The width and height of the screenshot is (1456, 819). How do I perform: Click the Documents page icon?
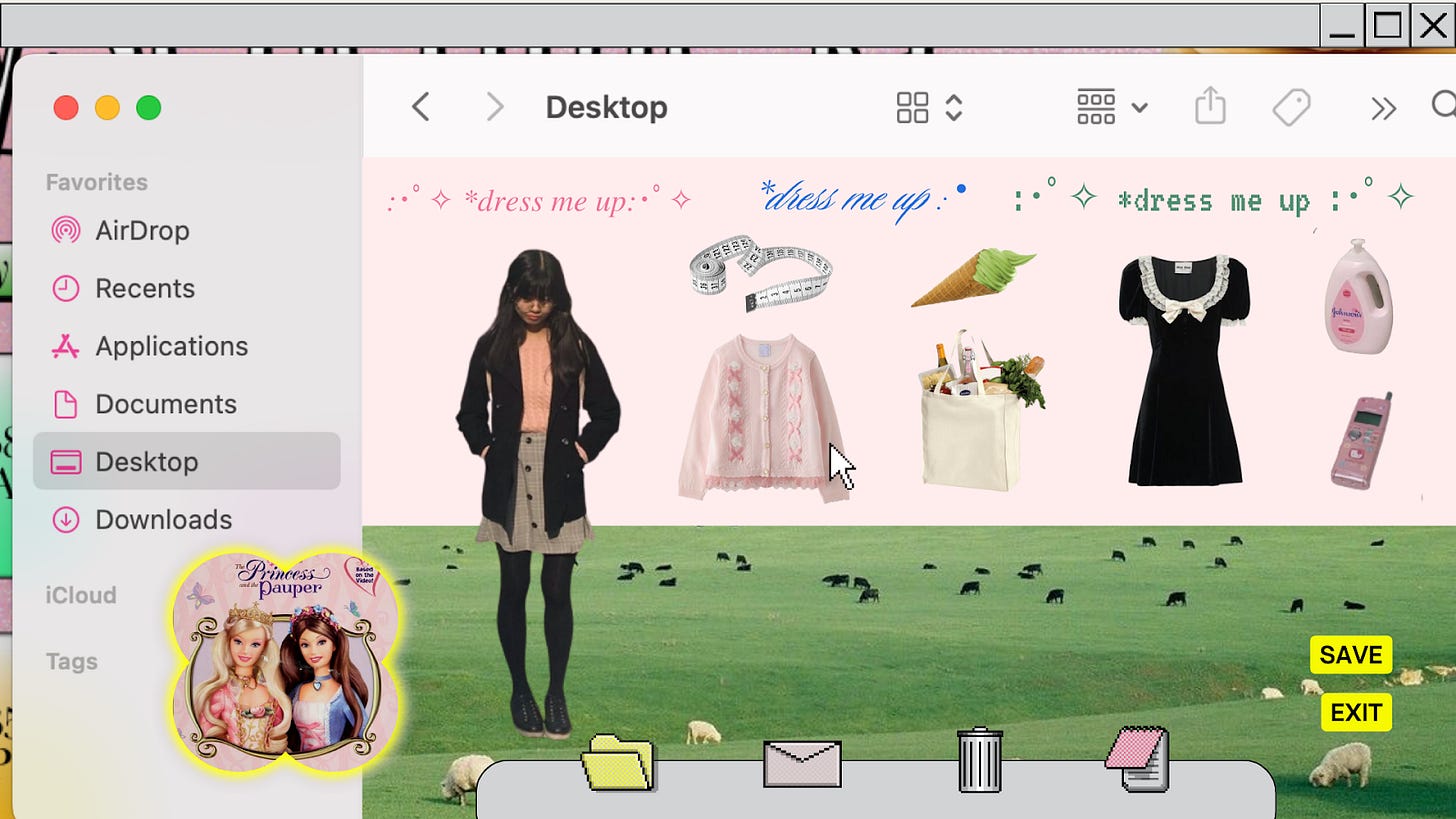[65, 405]
